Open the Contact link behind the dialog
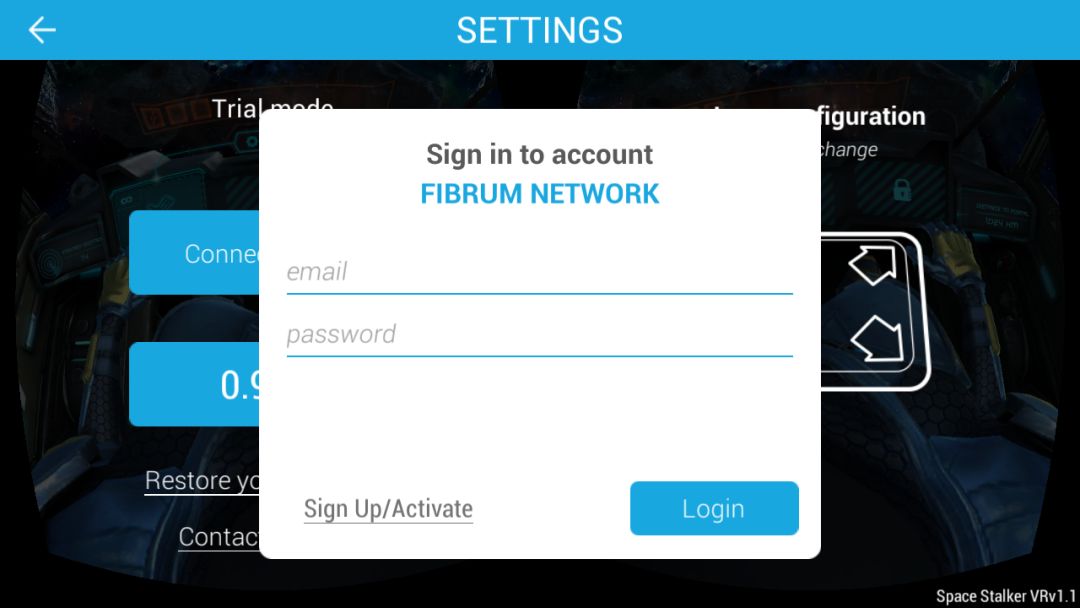Viewport: 1080px width, 608px height. pos(218,537)
